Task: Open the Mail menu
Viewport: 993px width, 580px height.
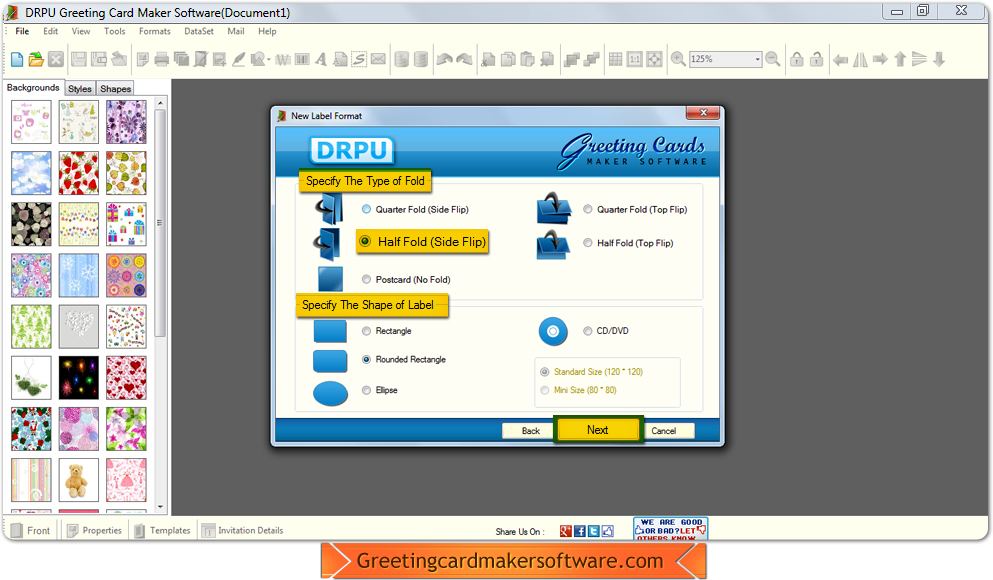Action: click(236, 31)
